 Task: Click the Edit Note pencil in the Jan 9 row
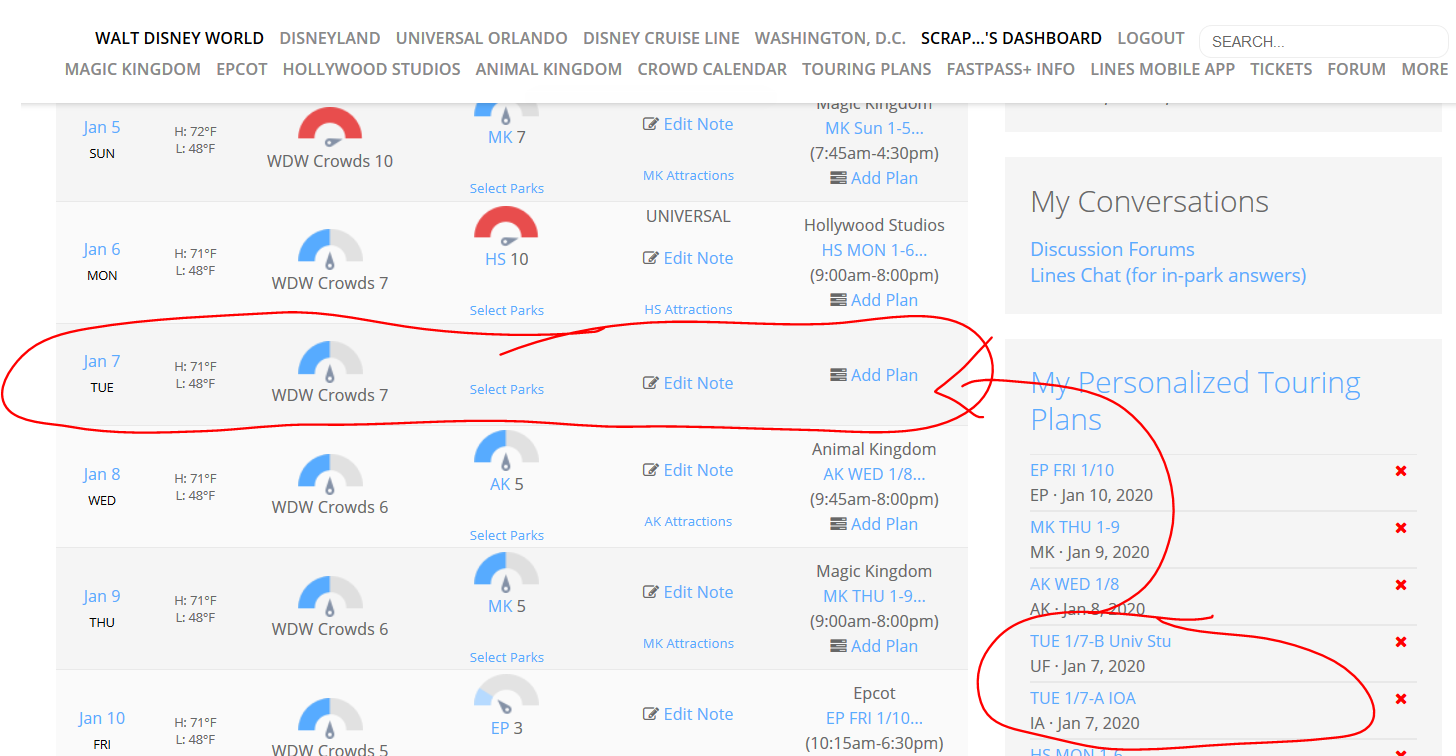[651, 592]
